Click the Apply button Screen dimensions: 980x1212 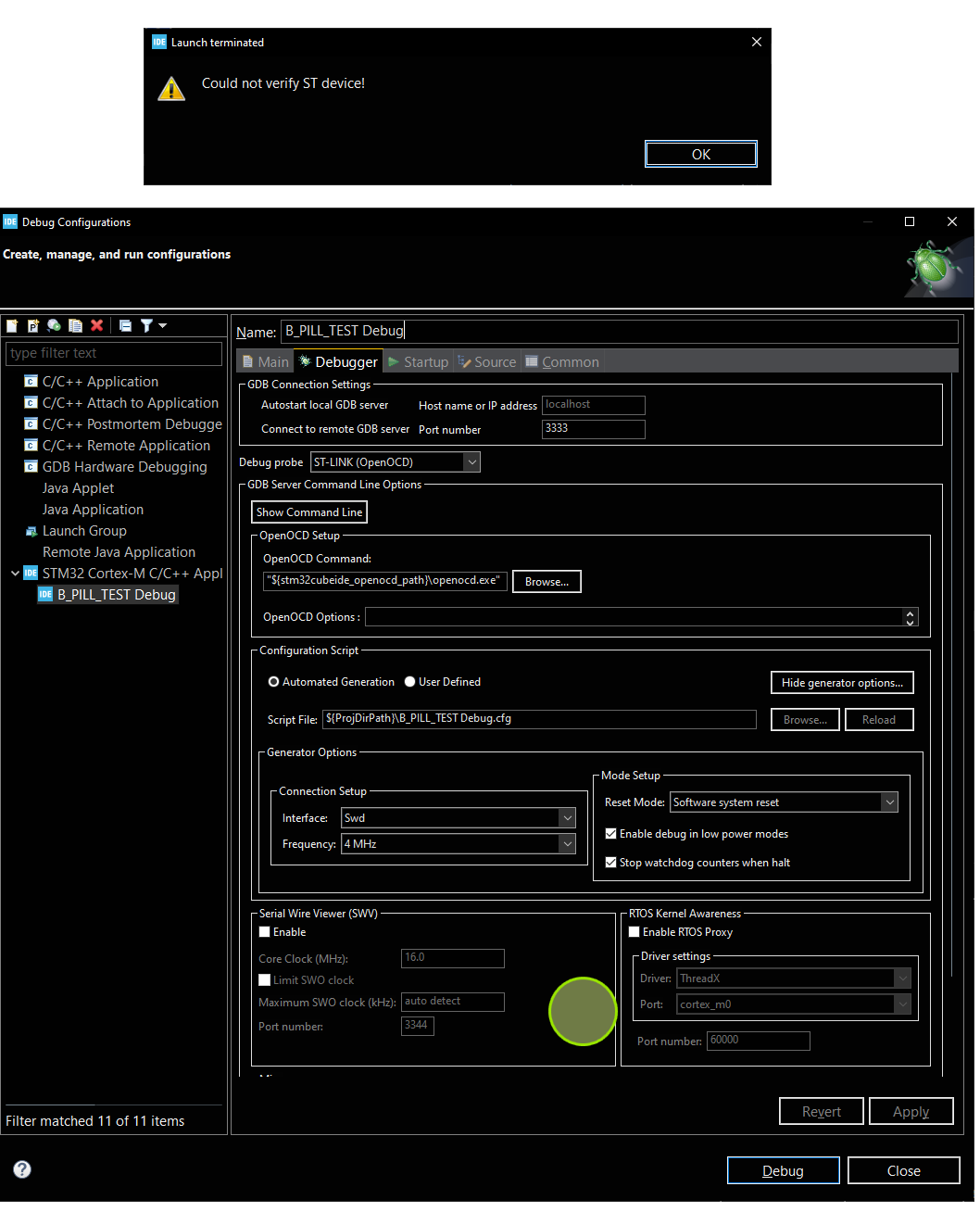tap(911, 1112)
